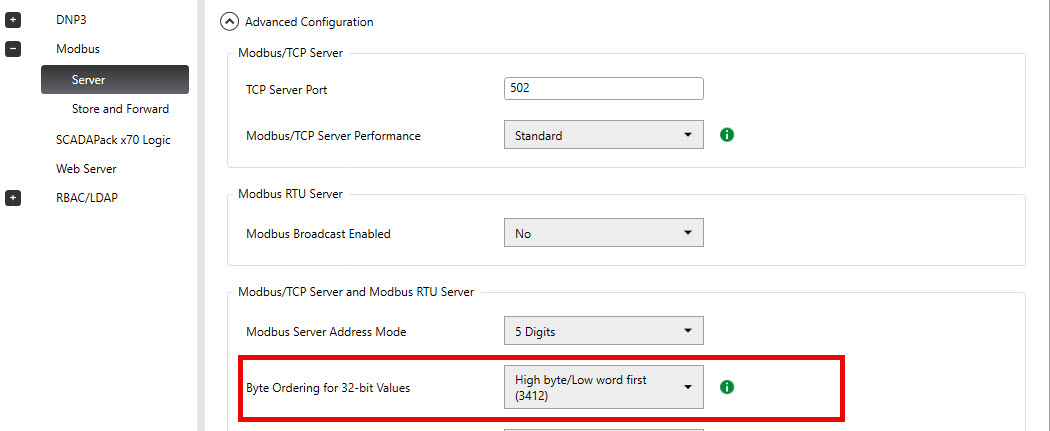Viewport: 1050px width, 431px height.
Task: Open the Modbus Server page
Action: [115, 80]
